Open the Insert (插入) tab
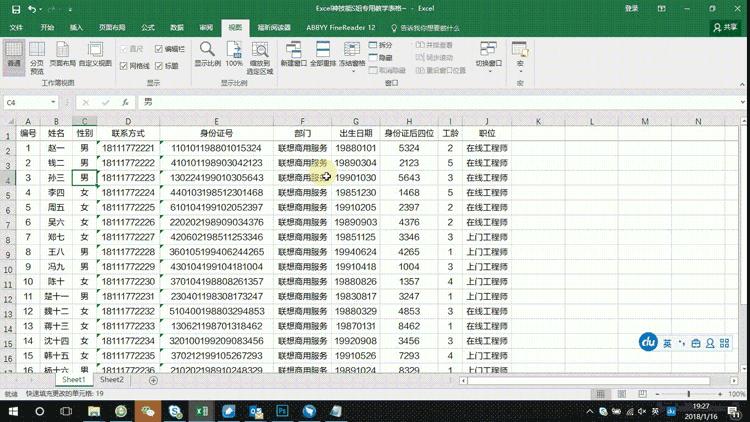Viewport: 750px width, 422px height. point(76,28)
